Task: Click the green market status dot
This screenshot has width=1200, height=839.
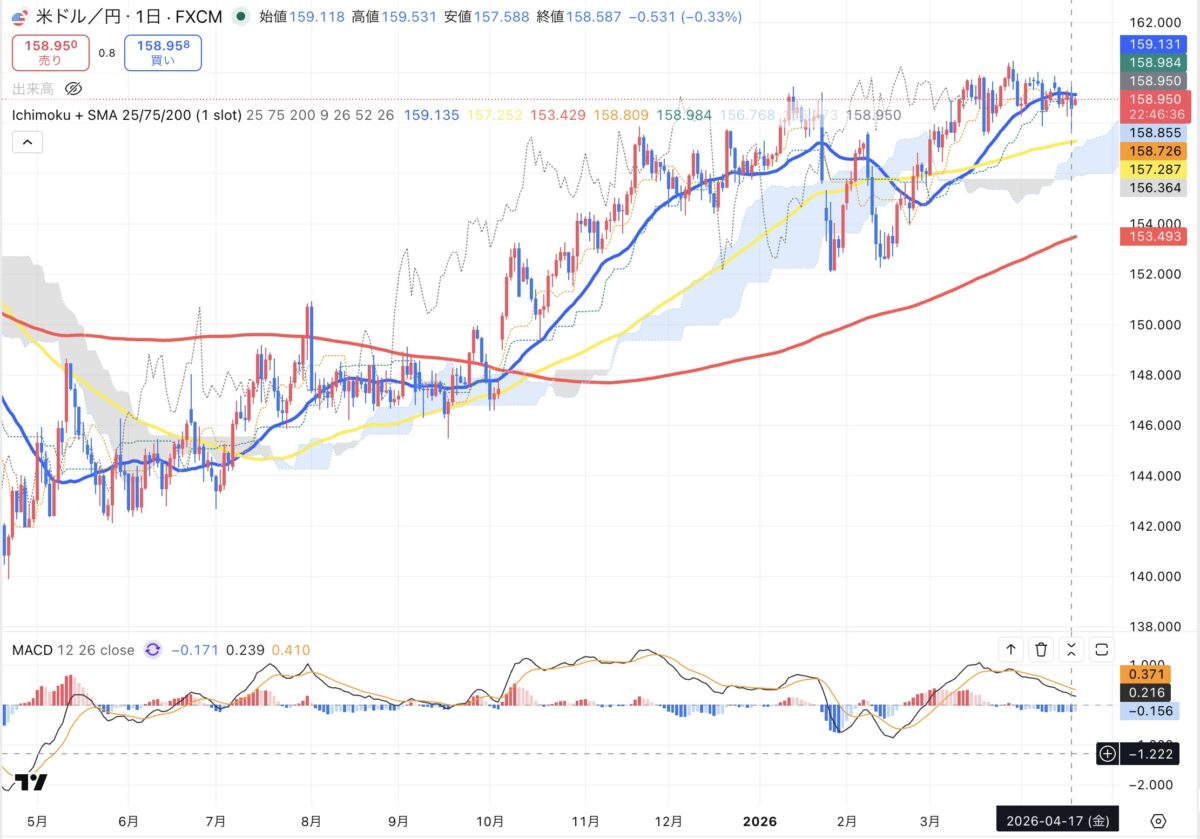Action: point(240,17)
